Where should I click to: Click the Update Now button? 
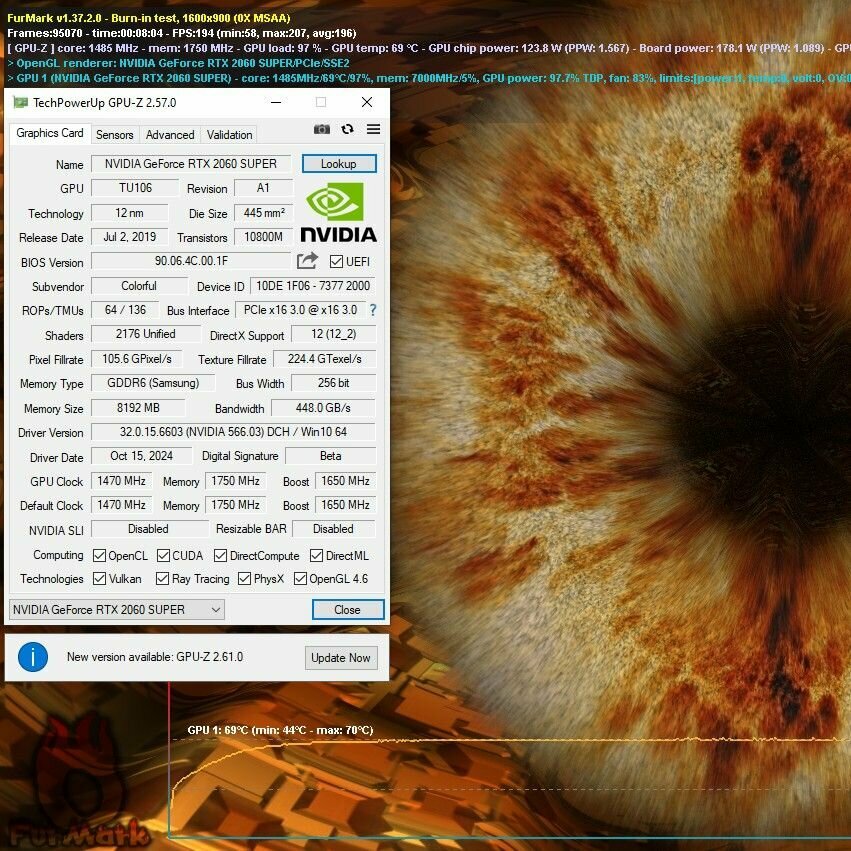pyautogui.click(x=341, y=658)
